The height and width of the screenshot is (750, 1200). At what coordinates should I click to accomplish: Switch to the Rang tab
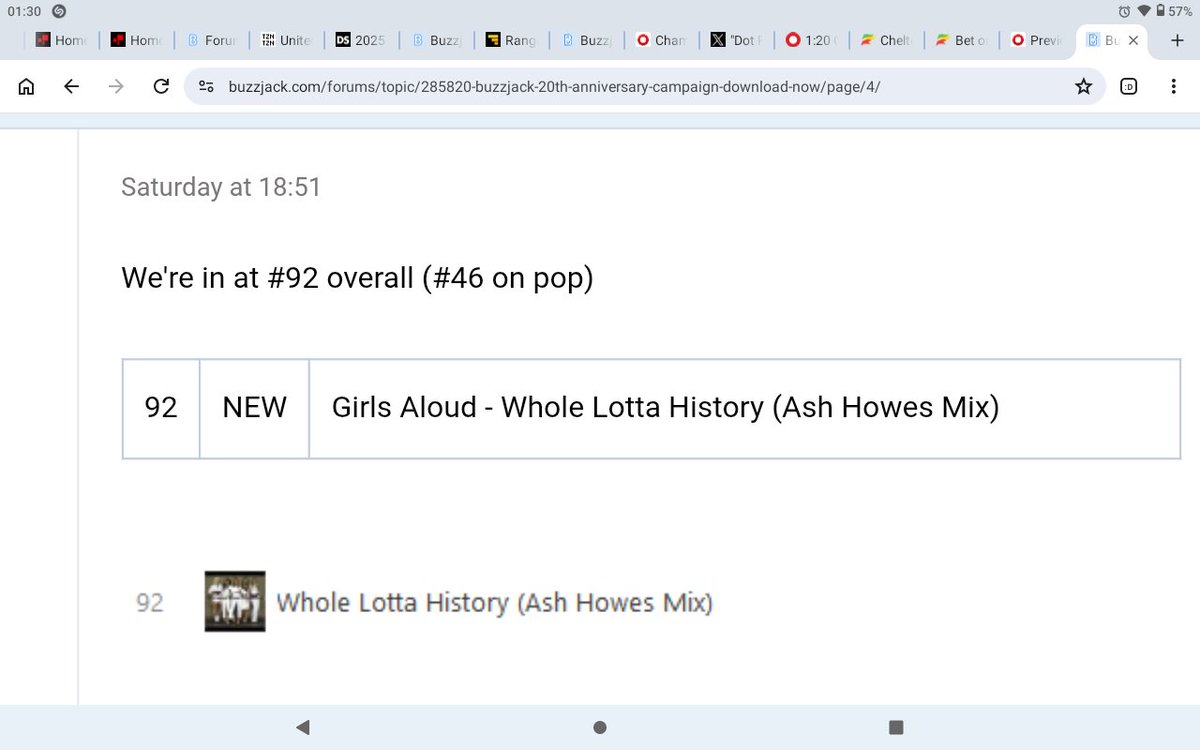tap(510, 41)
